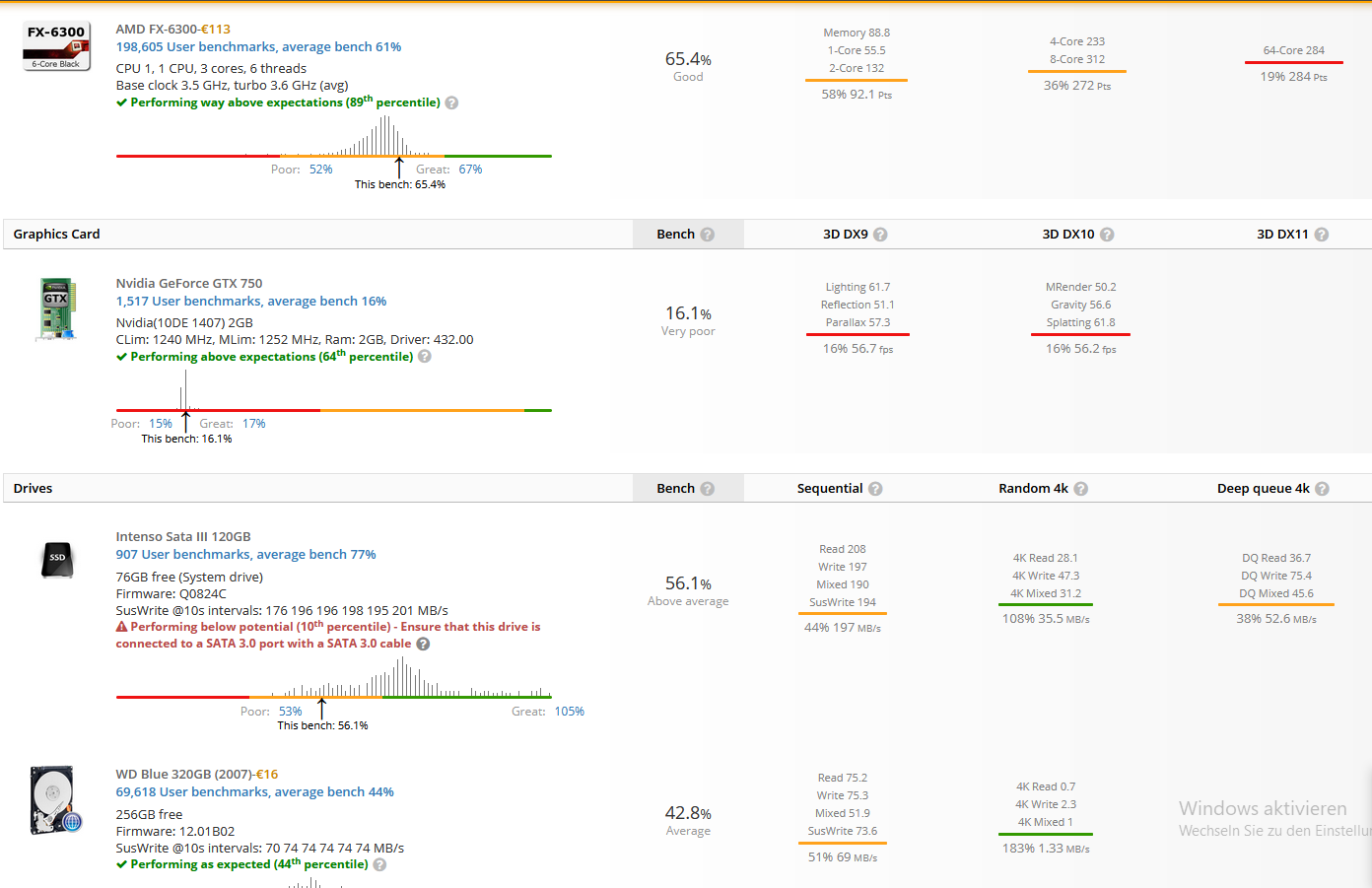1372x888 pixels.
Task: Click the Intenso SSD drive icon
Action: (x=57, y=558)
